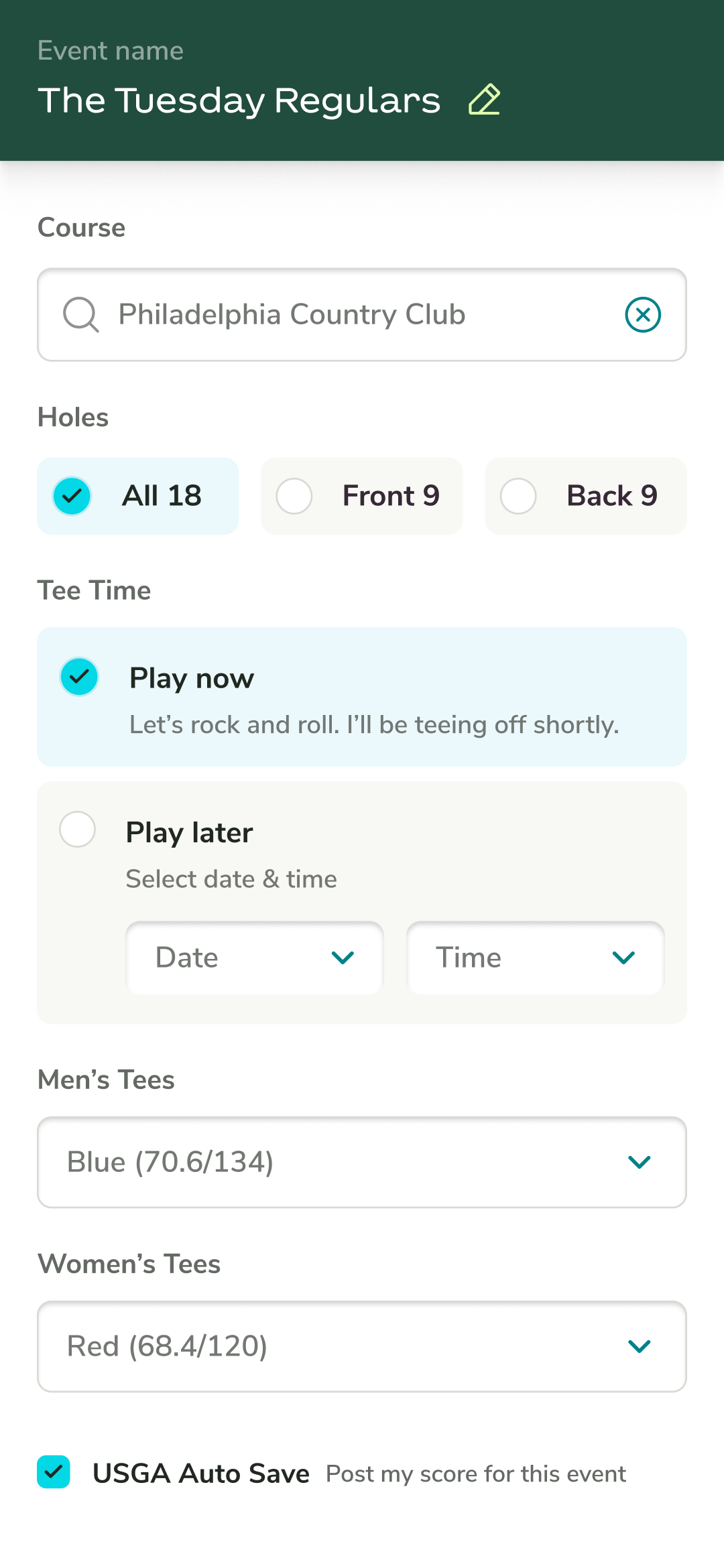This screenshot has height=1568, width=724.
Task: Select the Play now radio button
Action: [x=79, y=676]
